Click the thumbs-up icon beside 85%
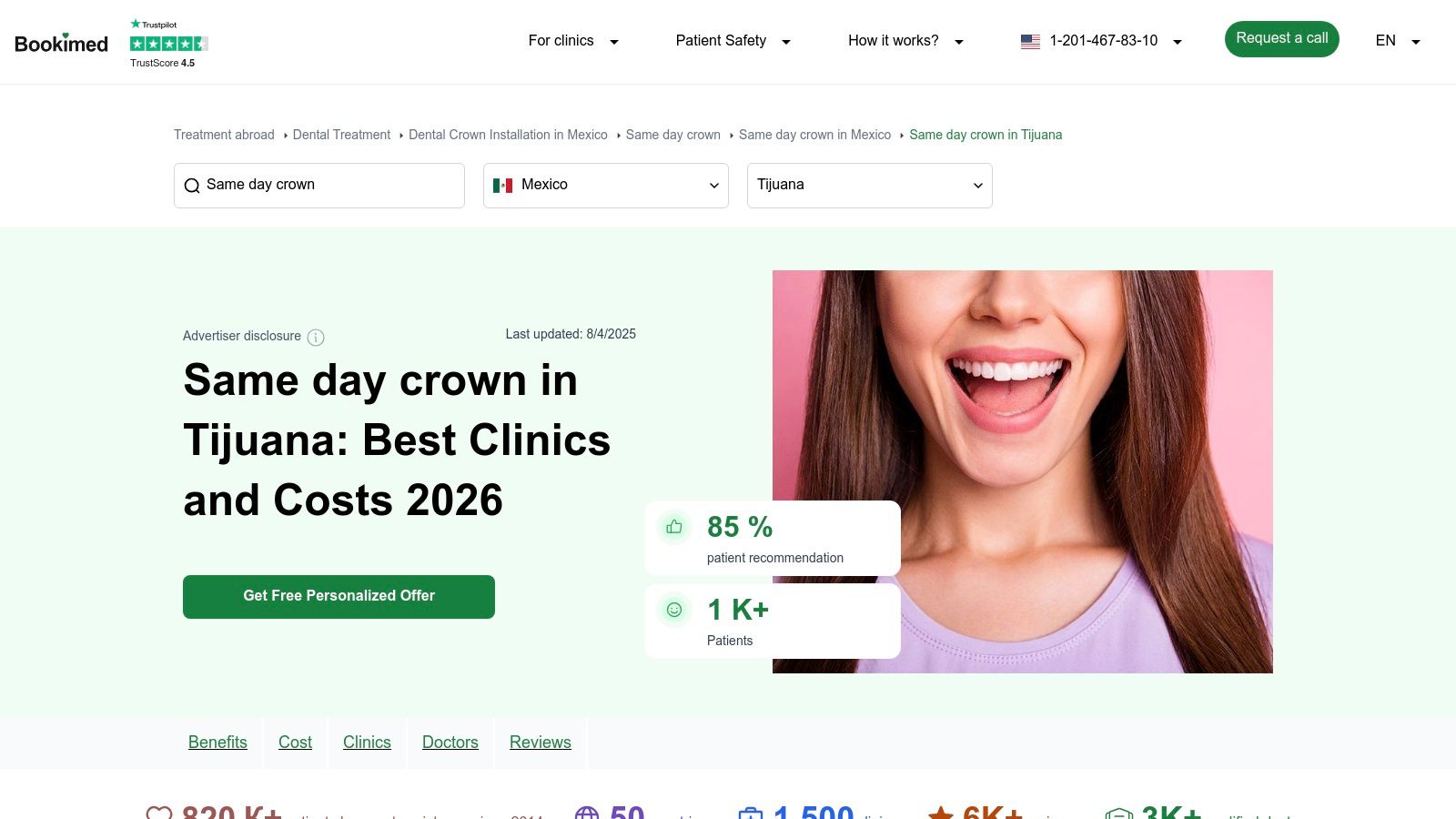This screenshot has width=1456, height=819. click(673, 527)
